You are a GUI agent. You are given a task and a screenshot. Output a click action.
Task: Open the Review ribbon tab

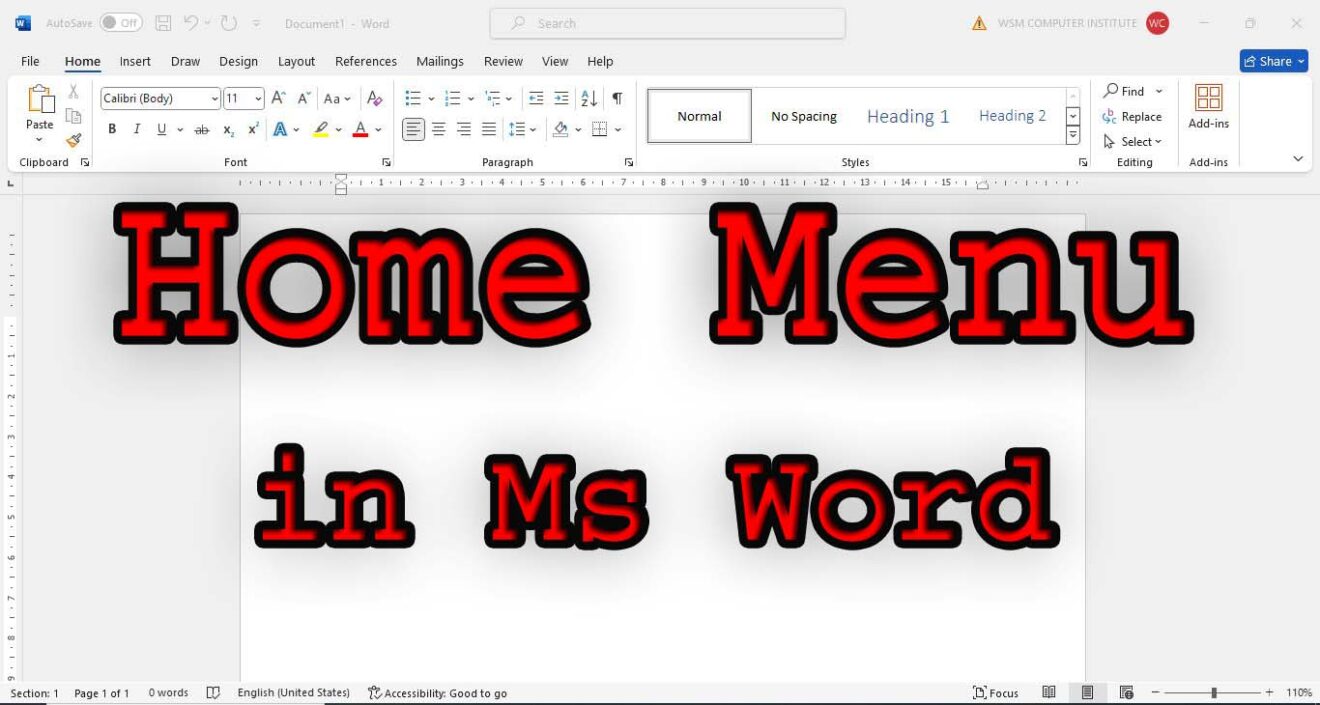tap(503, 61)
